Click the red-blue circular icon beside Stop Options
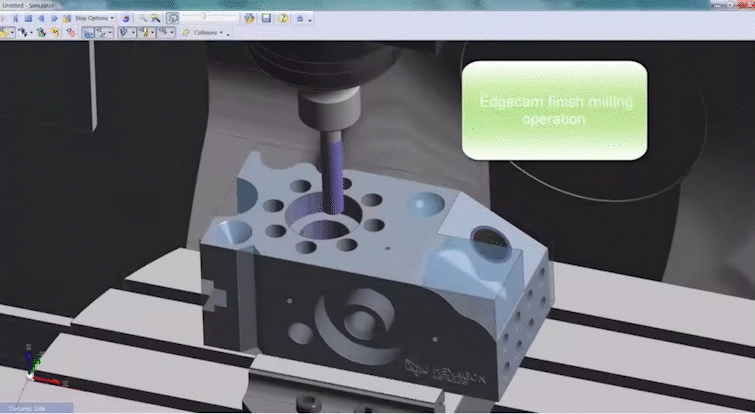Viewport: 755px width, 414px height. tap(127, 18)
